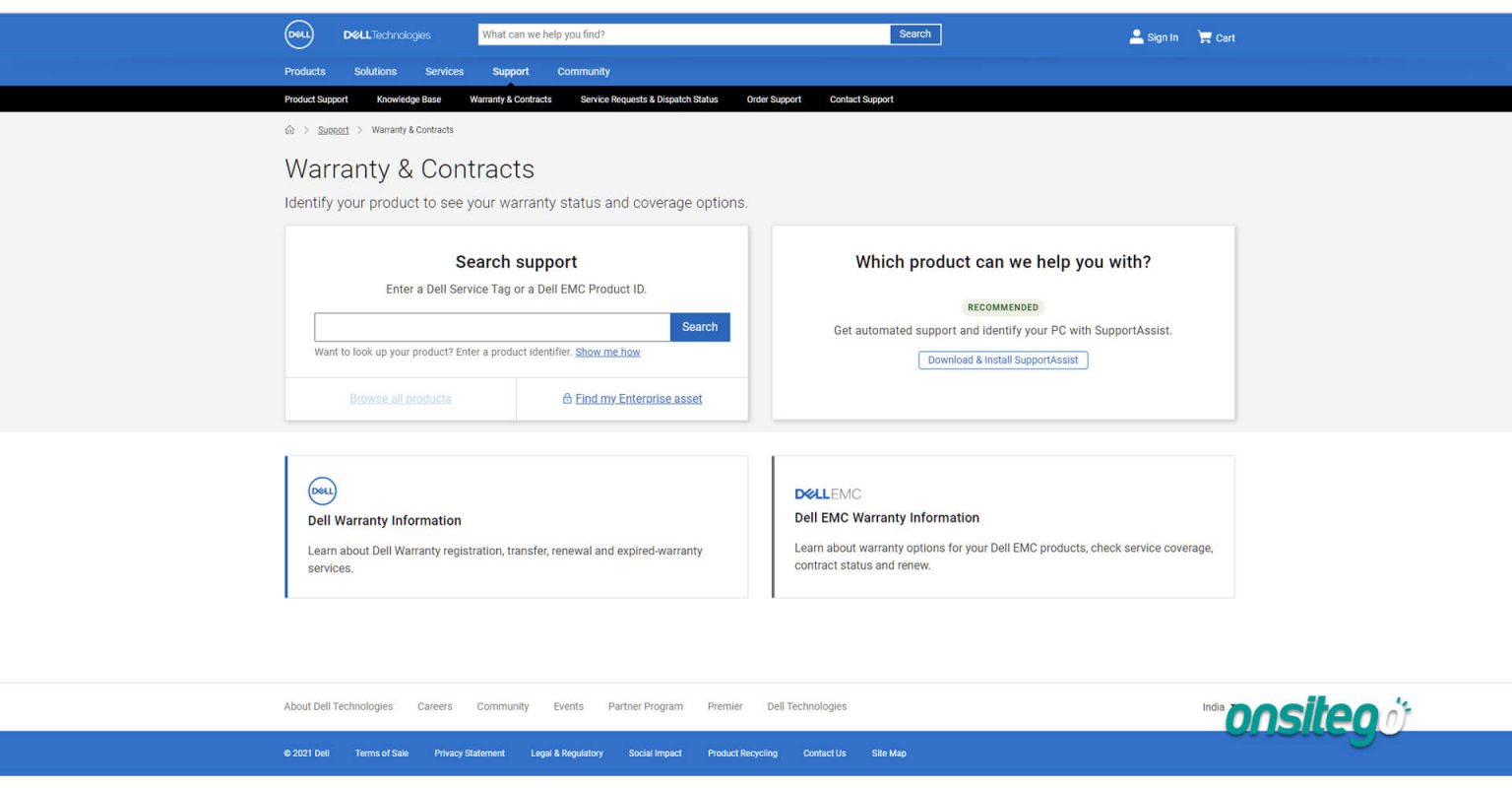Click the RECOMMENDED badge text
Screen dimensions: 1512x788
1003,307
